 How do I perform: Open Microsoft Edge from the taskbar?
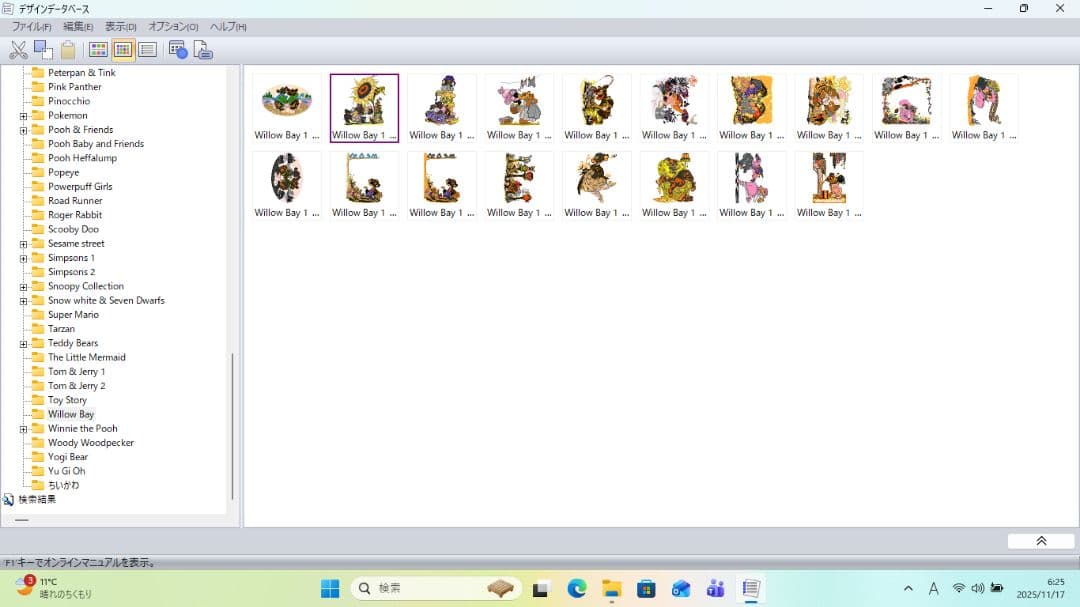[577, 589]
